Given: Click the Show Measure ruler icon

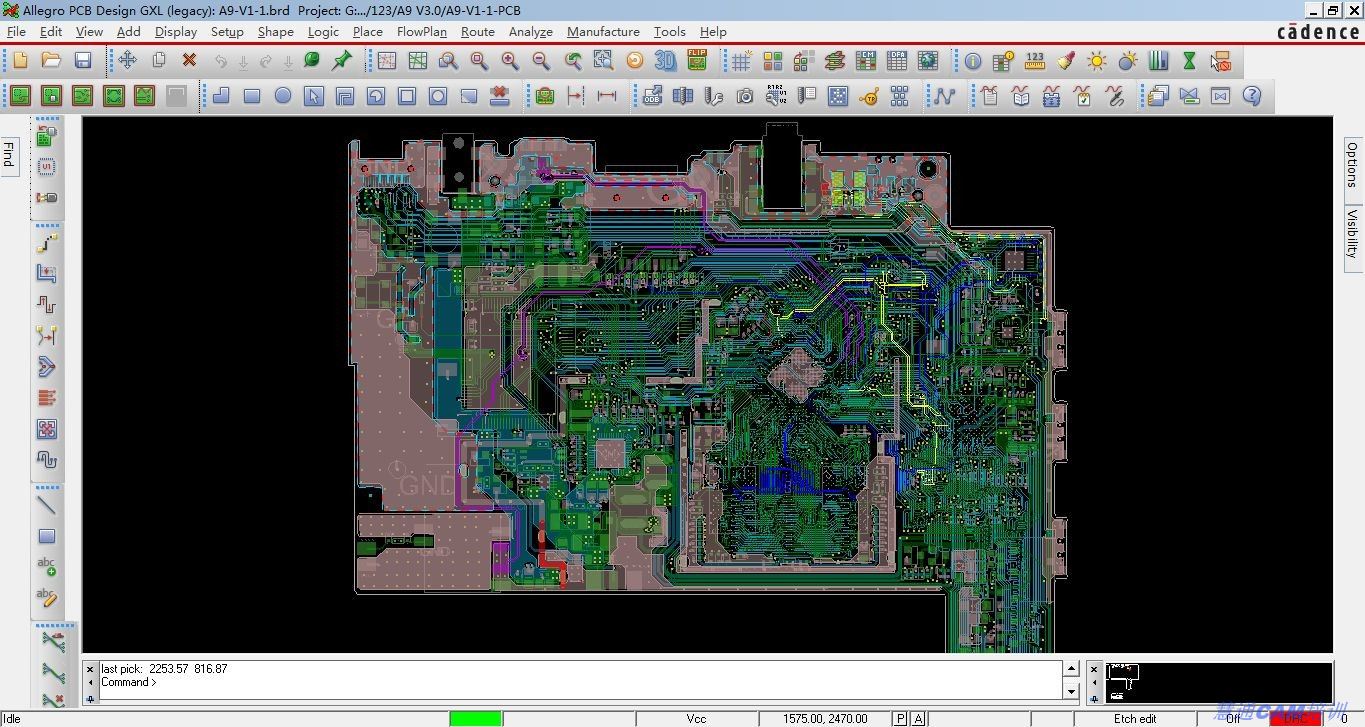Looking at the screenshot, I should pyautogui.click(x=1035, y=61).
